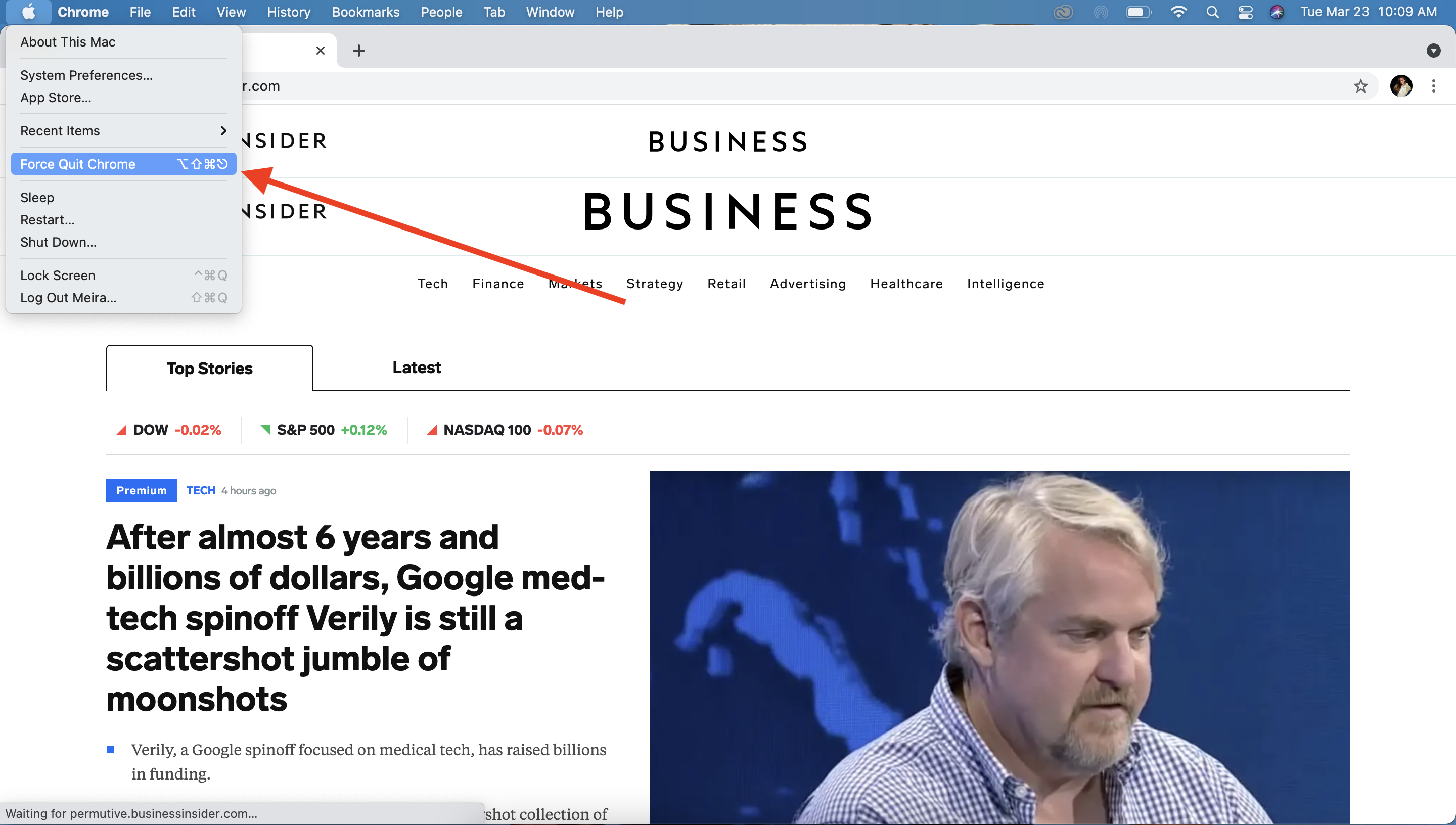The image size is (1456, 825).
Task: Open the Tab menu
Action: (x=494, y=12)
